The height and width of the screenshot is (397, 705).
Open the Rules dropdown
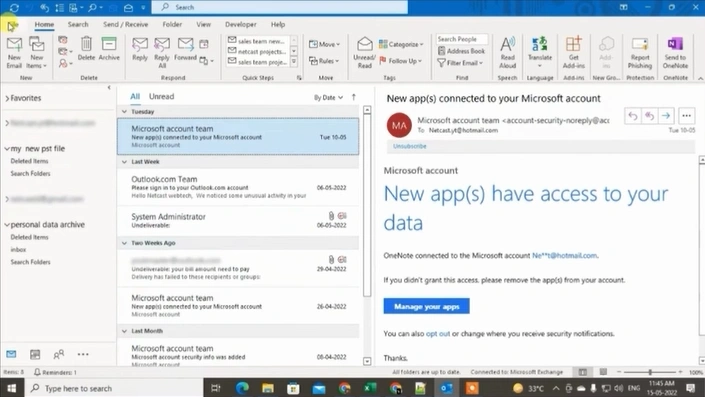324,61
